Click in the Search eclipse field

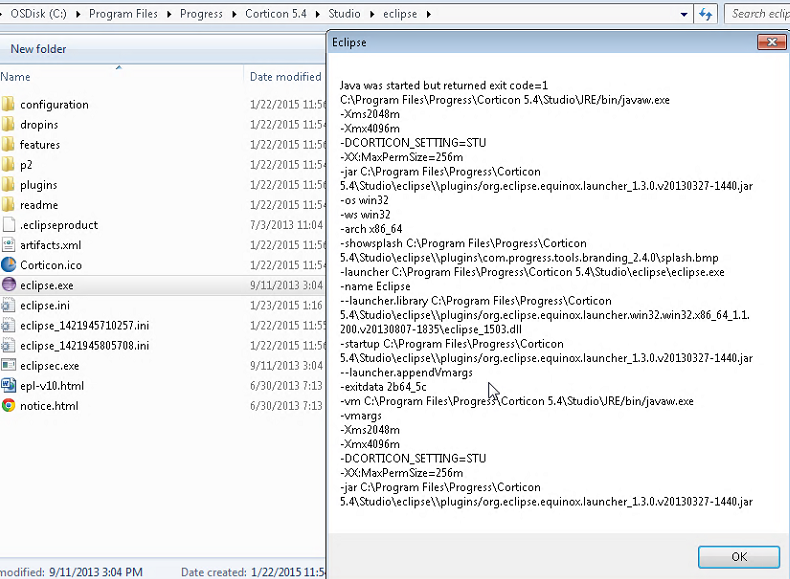757,14
